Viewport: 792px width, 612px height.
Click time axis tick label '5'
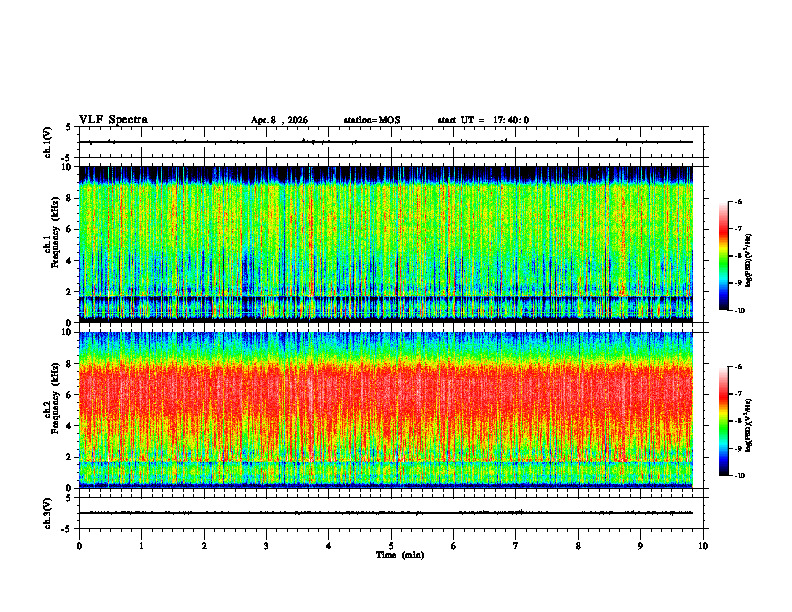[391, 546]
